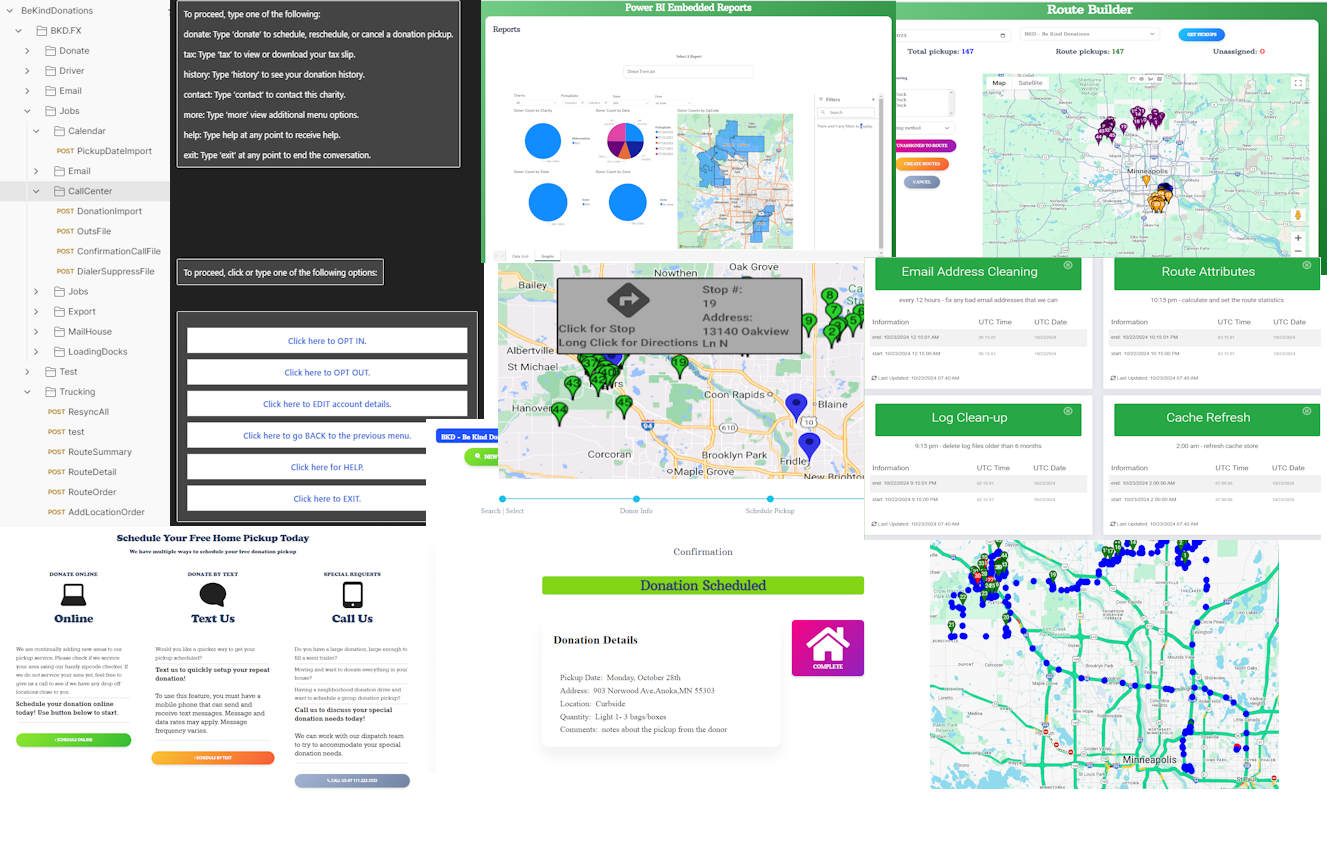Switch Route Builder map to Satellite view
Viewport: 1327px width, 865px height.
click(x=1030, y=83)
